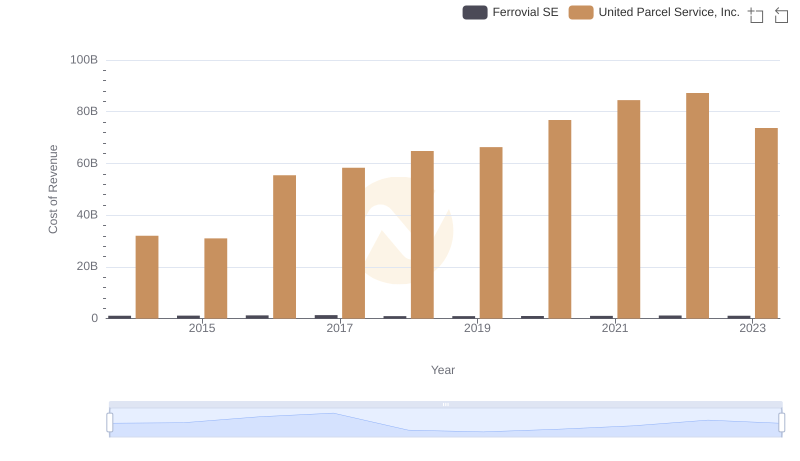Click the orange bar for 2021
This screenshot has width=800, height=461.
click(x=628, y=209)
